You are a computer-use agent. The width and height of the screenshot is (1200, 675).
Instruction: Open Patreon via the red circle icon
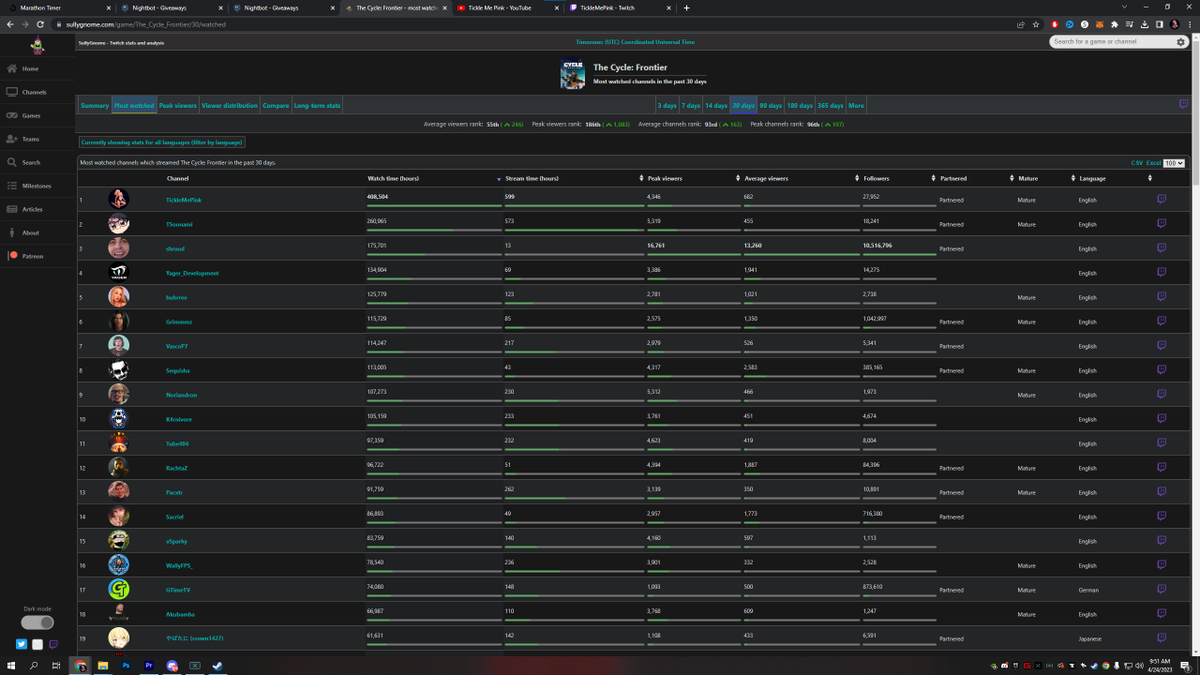(12, 256)
